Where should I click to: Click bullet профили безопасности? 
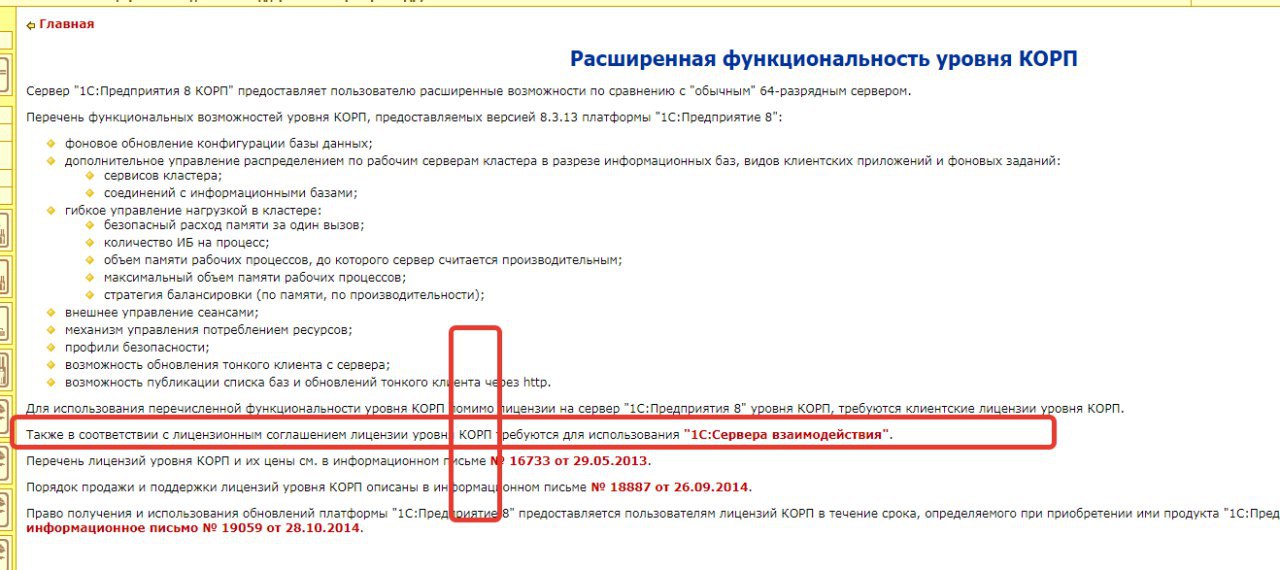(137, 347)
